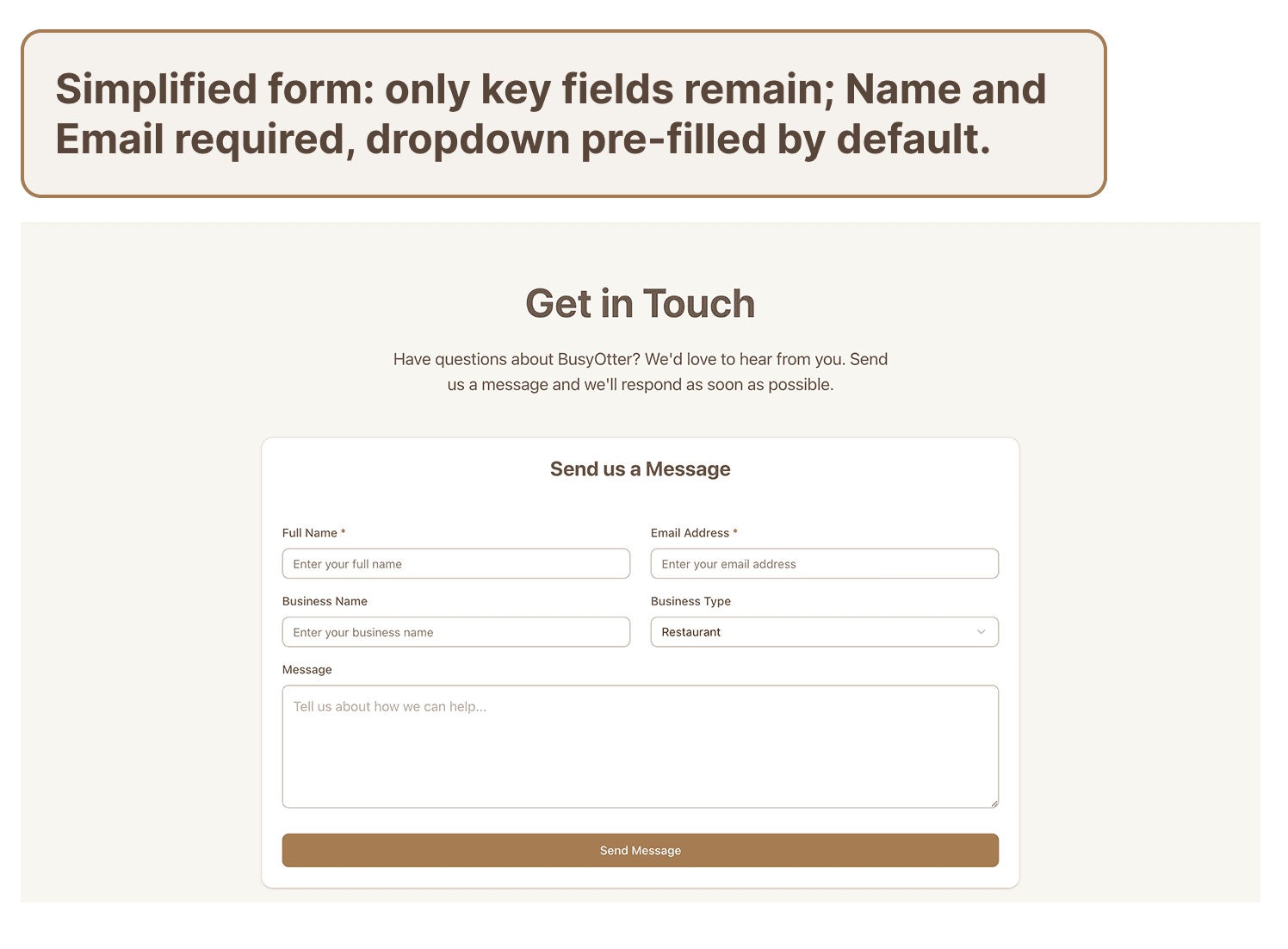Click the Email Address label
Image resolution: width=1288 pixels, height=949 pixels.
[689, 532]
